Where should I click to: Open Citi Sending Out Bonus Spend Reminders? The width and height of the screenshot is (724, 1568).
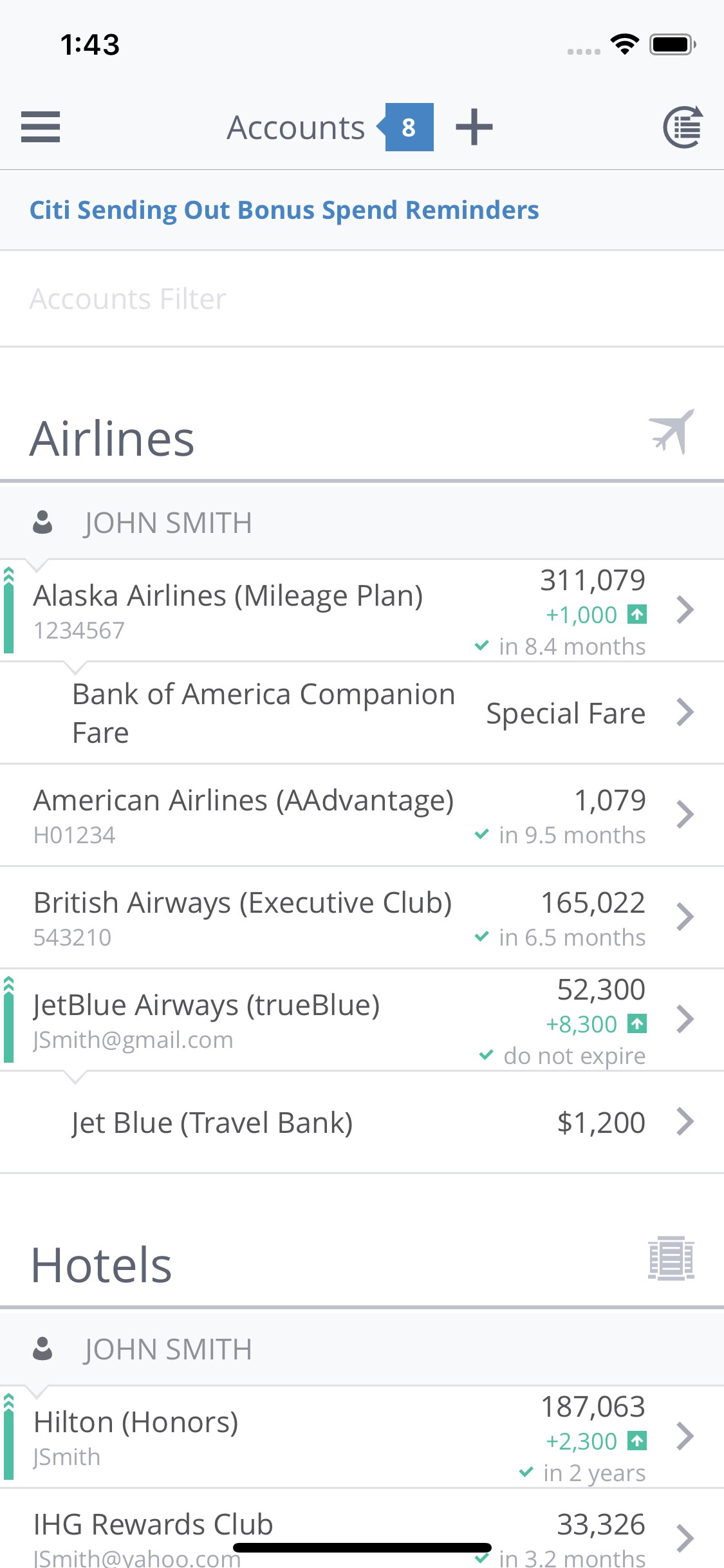pos(284,210)
